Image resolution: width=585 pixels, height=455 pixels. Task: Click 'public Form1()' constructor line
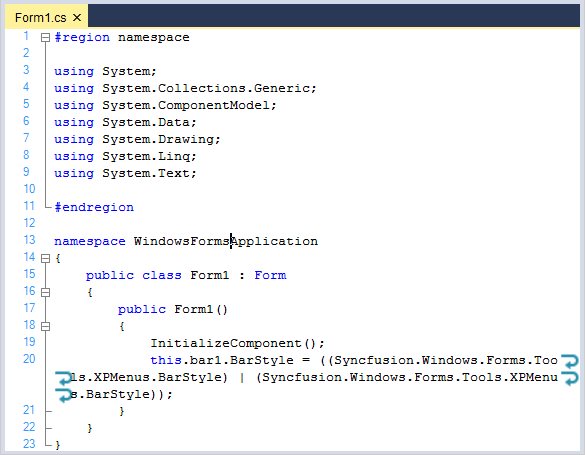(x=173, y=309)
